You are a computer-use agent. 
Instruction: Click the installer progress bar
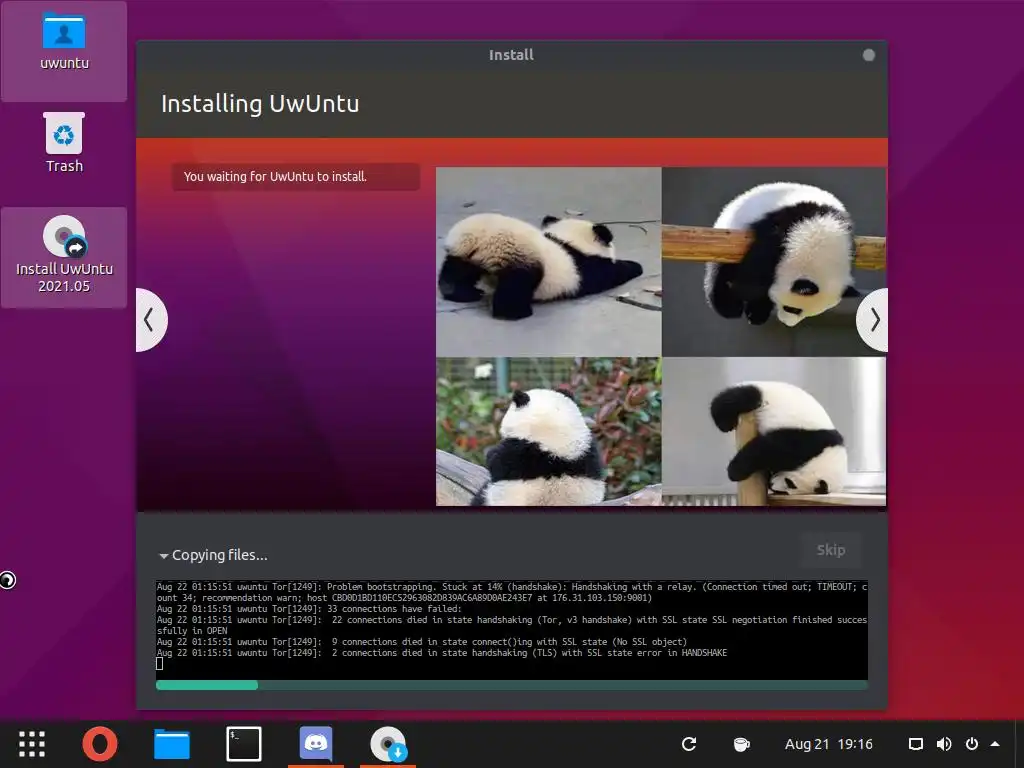pyautogui.click(x=511, y=684)
